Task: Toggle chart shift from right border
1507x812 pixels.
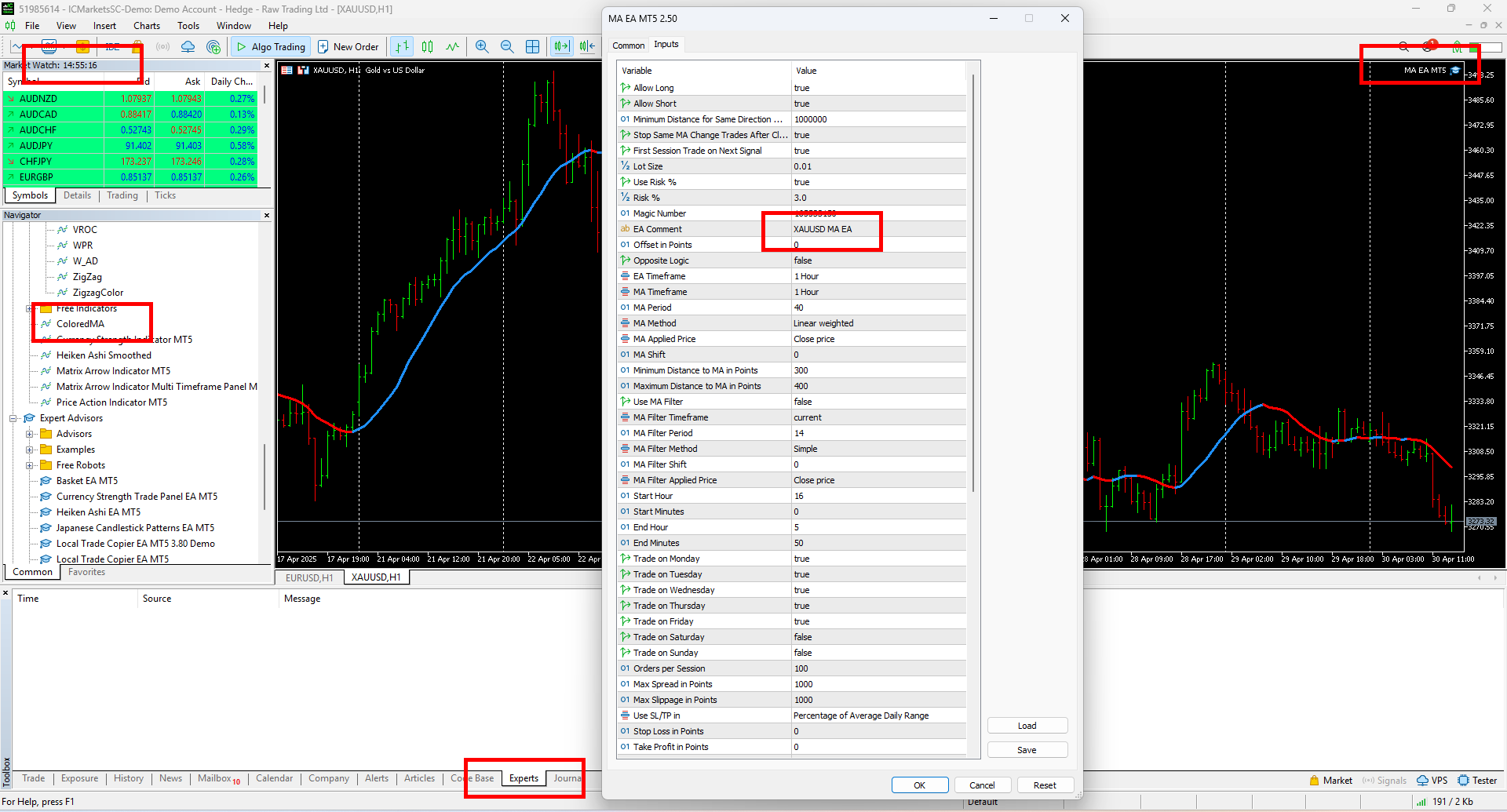Action: pyautogui.click(x=587, y=47)
